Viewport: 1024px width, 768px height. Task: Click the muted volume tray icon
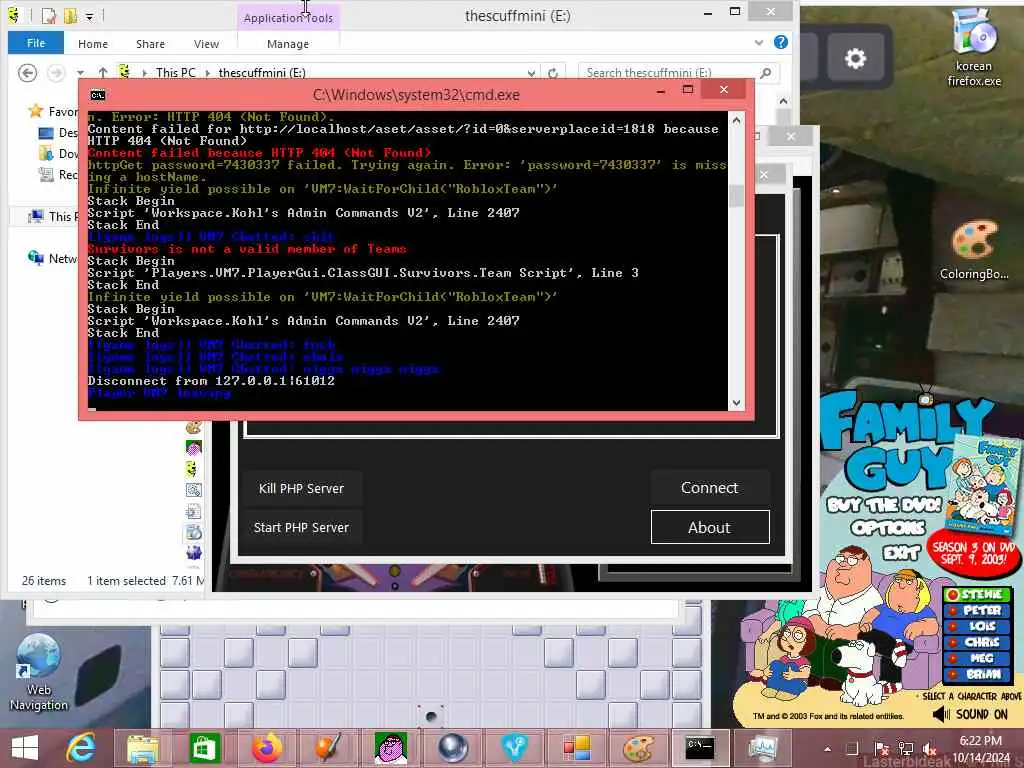click(929, 749)
